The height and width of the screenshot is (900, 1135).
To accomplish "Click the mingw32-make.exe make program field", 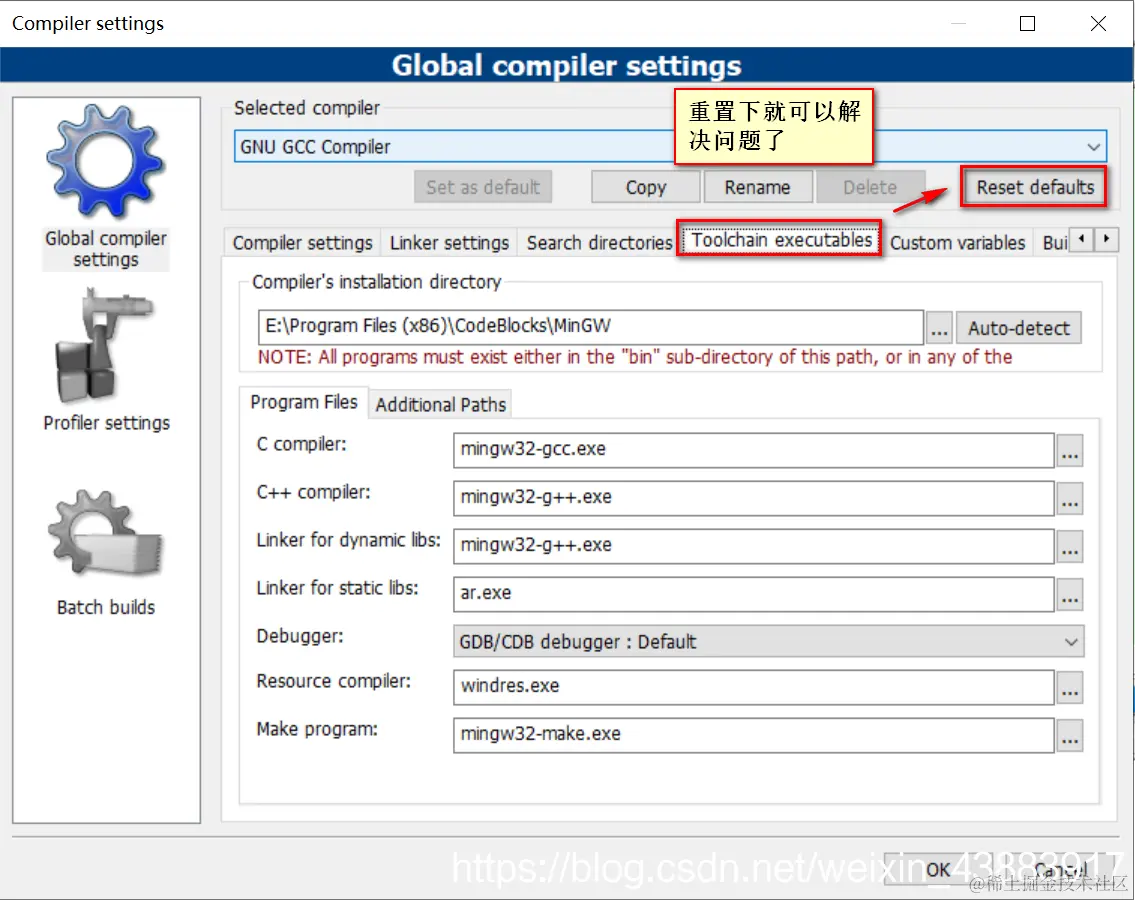I will point(753,735).
